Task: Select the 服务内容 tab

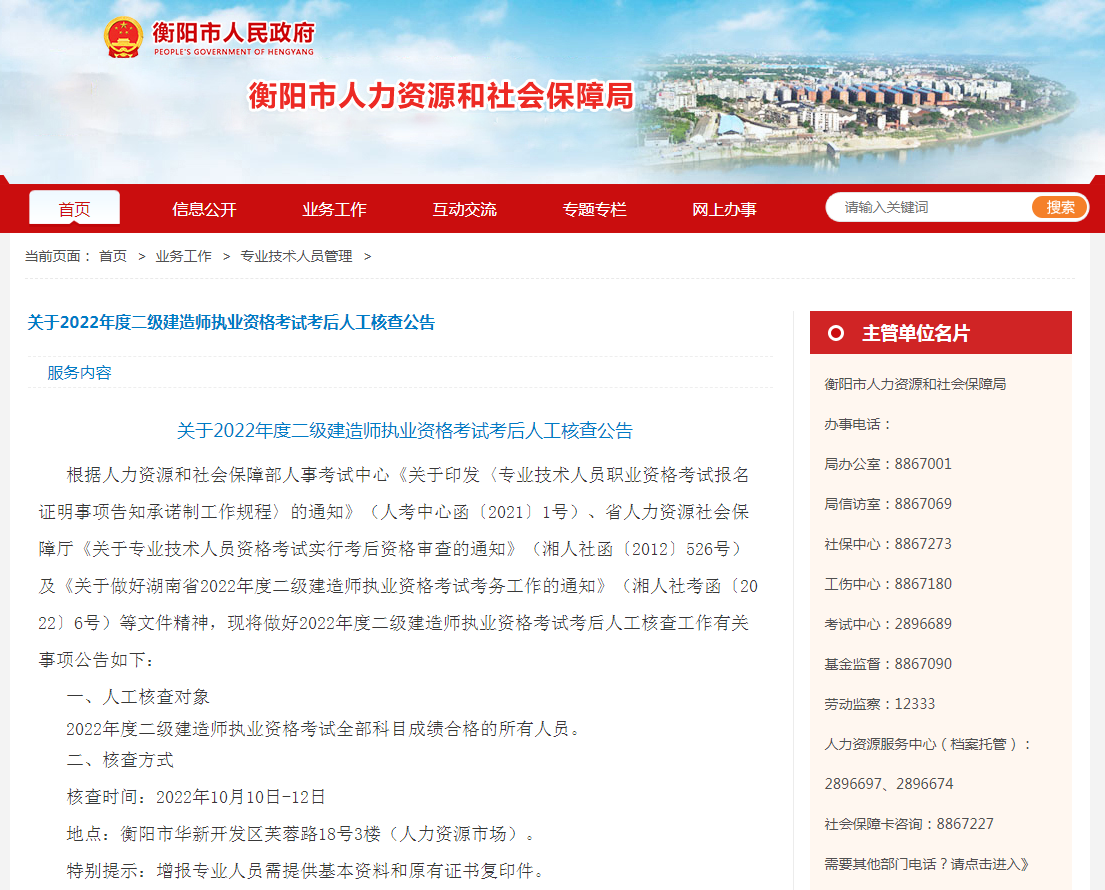Action: 80,373
